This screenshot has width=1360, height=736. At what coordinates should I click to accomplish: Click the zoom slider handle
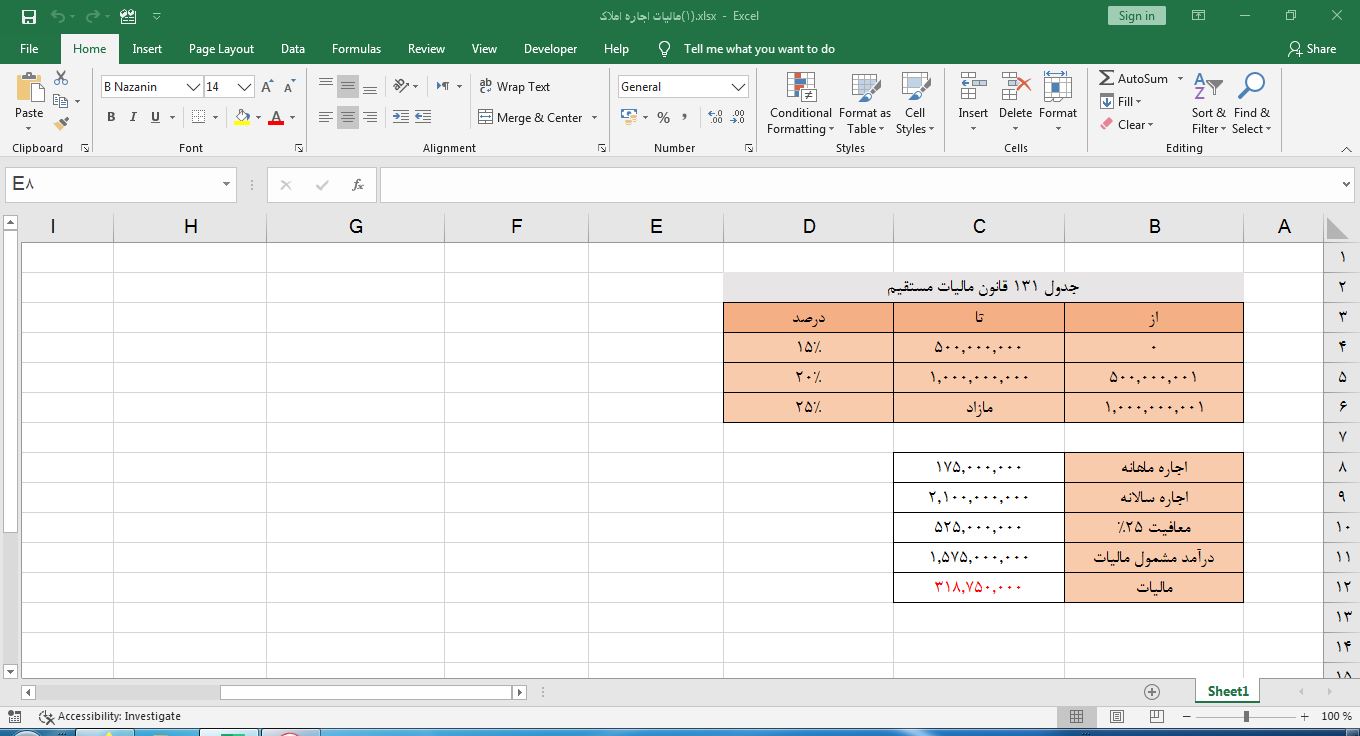tap(1246, 716)
